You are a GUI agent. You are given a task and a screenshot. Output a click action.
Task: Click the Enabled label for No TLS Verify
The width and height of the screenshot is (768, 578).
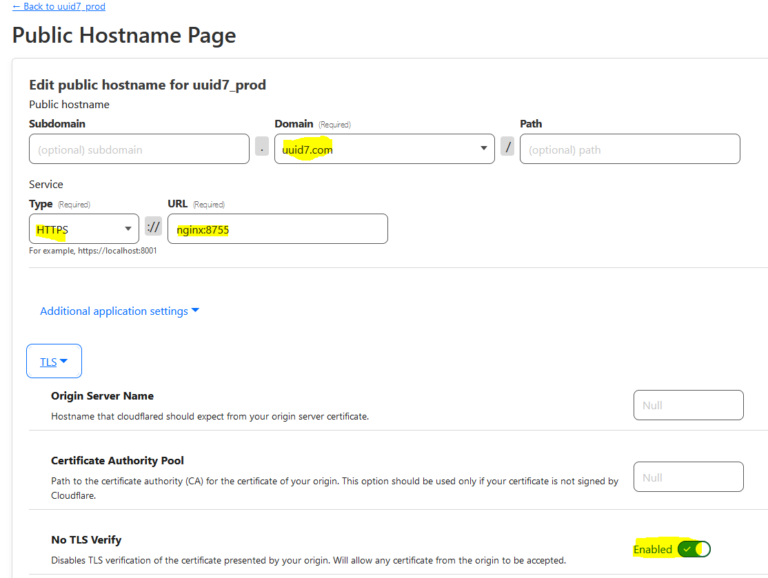point(652,550)
